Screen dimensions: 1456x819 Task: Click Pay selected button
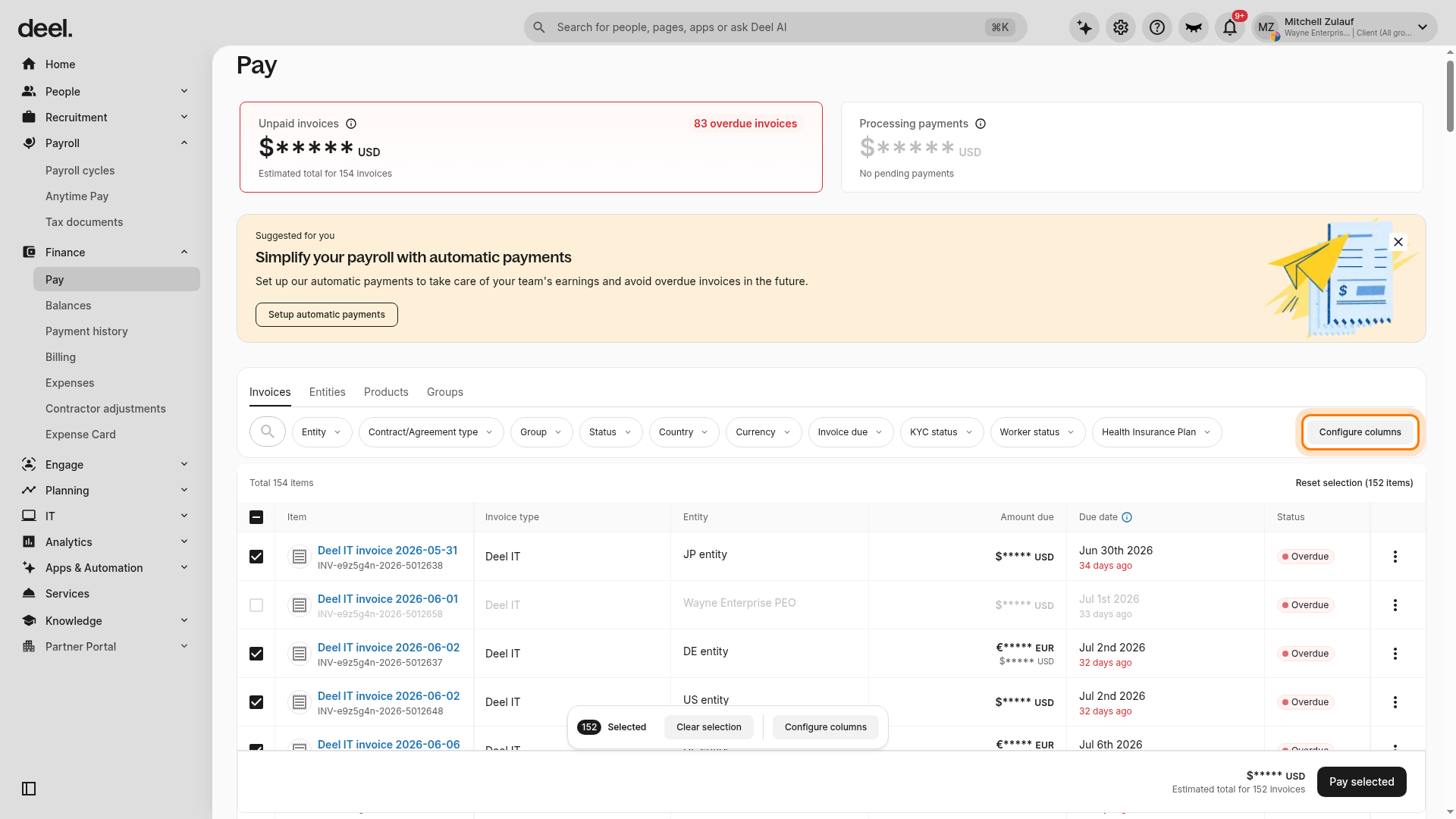click(x=1362, y=782)
